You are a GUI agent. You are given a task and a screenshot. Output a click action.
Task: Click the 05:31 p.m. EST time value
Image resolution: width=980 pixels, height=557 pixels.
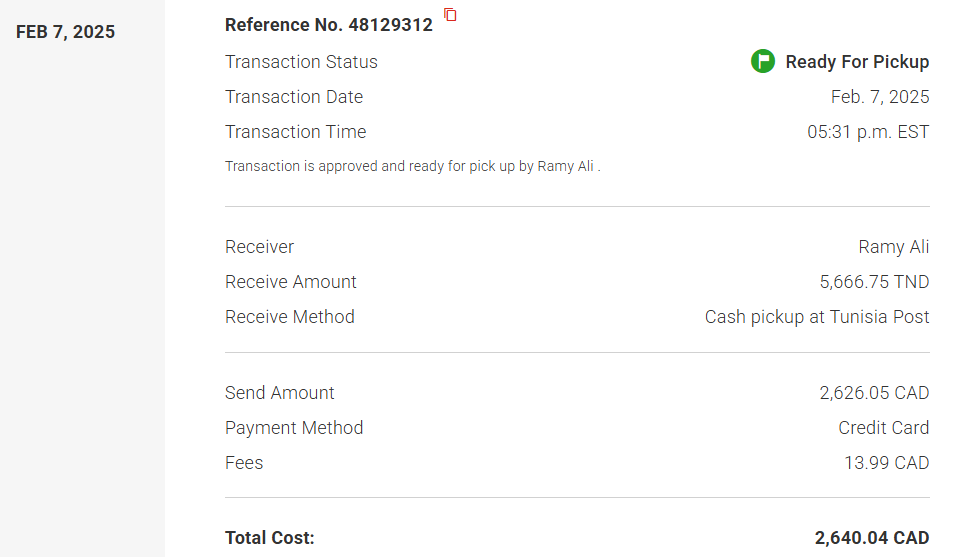click(868, 132)
